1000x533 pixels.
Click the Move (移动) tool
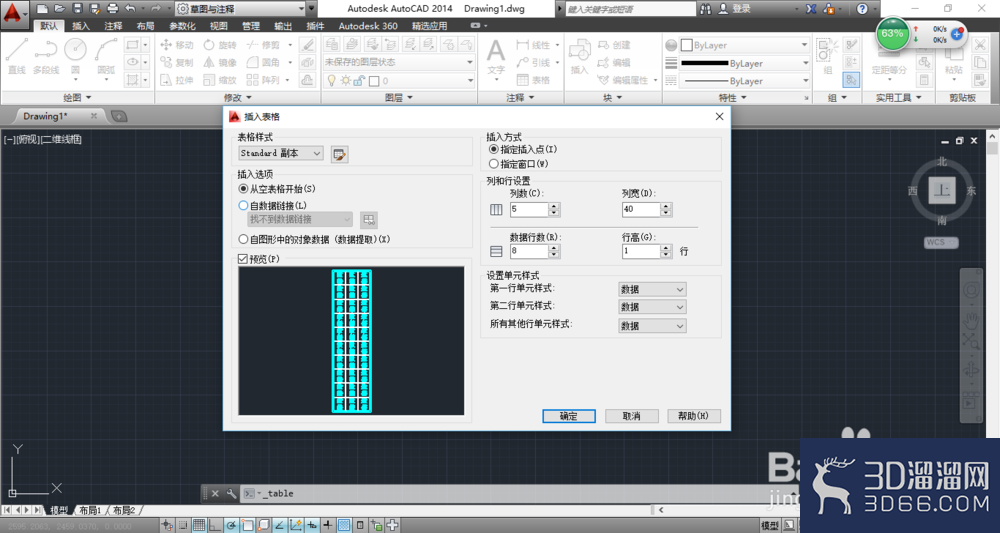pyautogui.click(x=177, y=45)
